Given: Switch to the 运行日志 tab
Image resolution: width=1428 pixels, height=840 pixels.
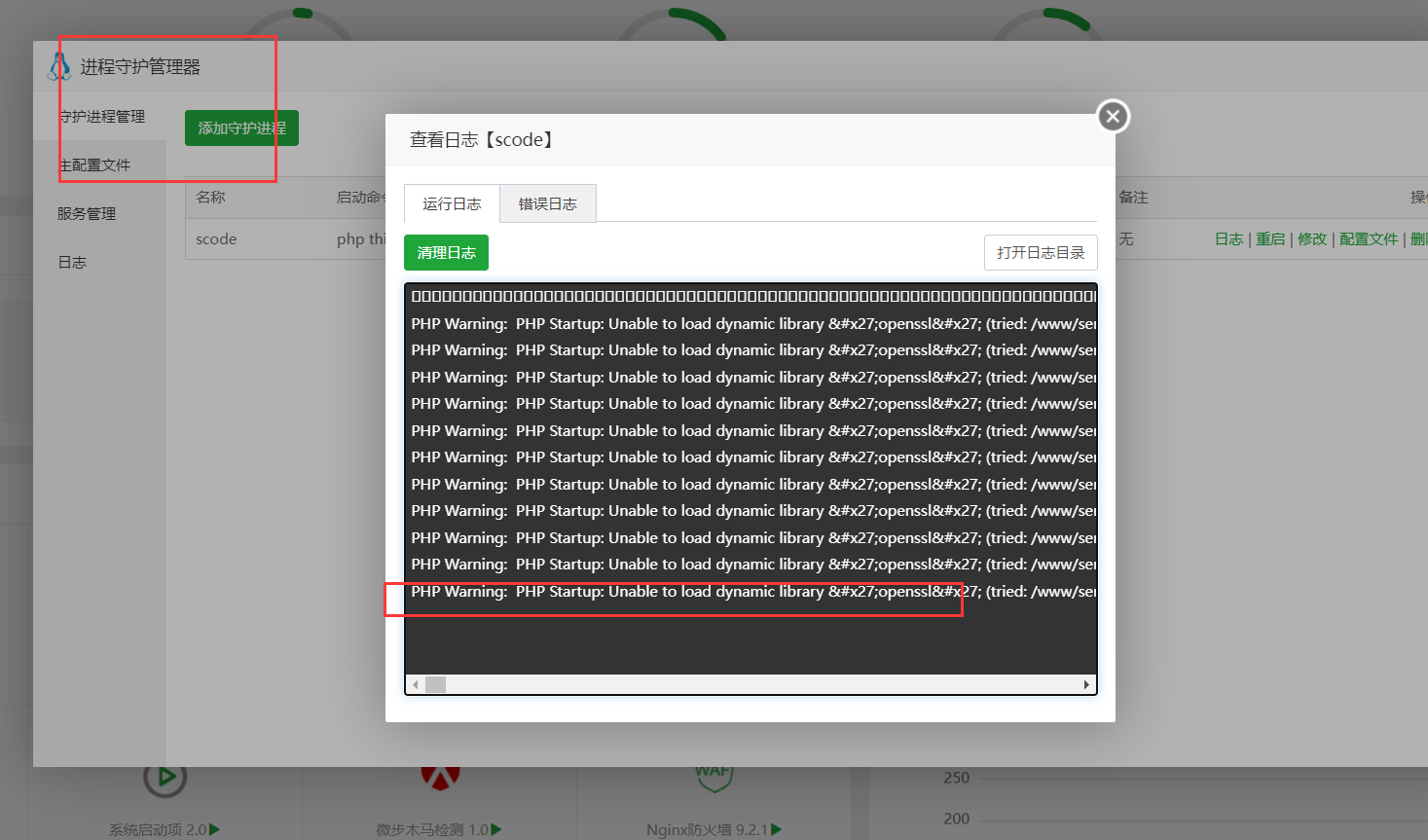Looking at the screenshot, I should [452, 203].
